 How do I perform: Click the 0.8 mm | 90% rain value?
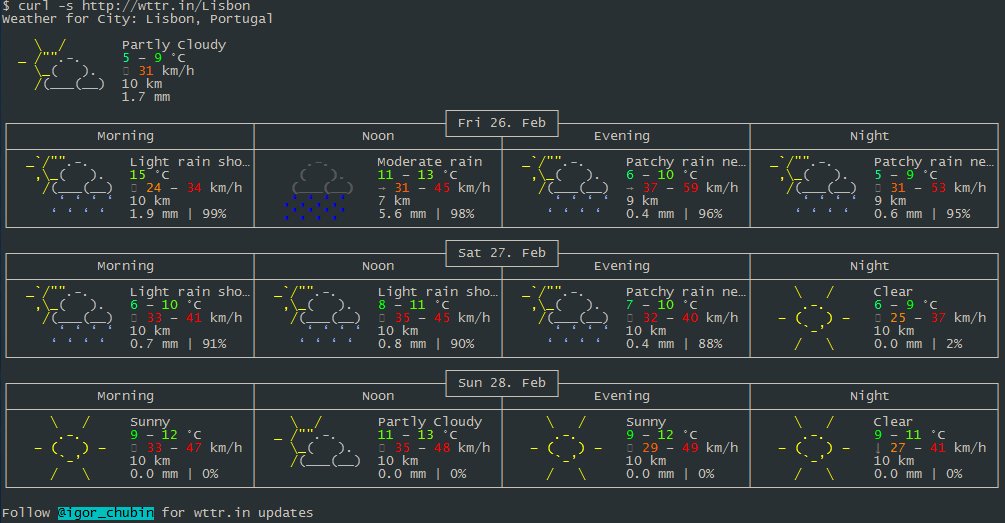pyautogui.click(x=426, y=344)
